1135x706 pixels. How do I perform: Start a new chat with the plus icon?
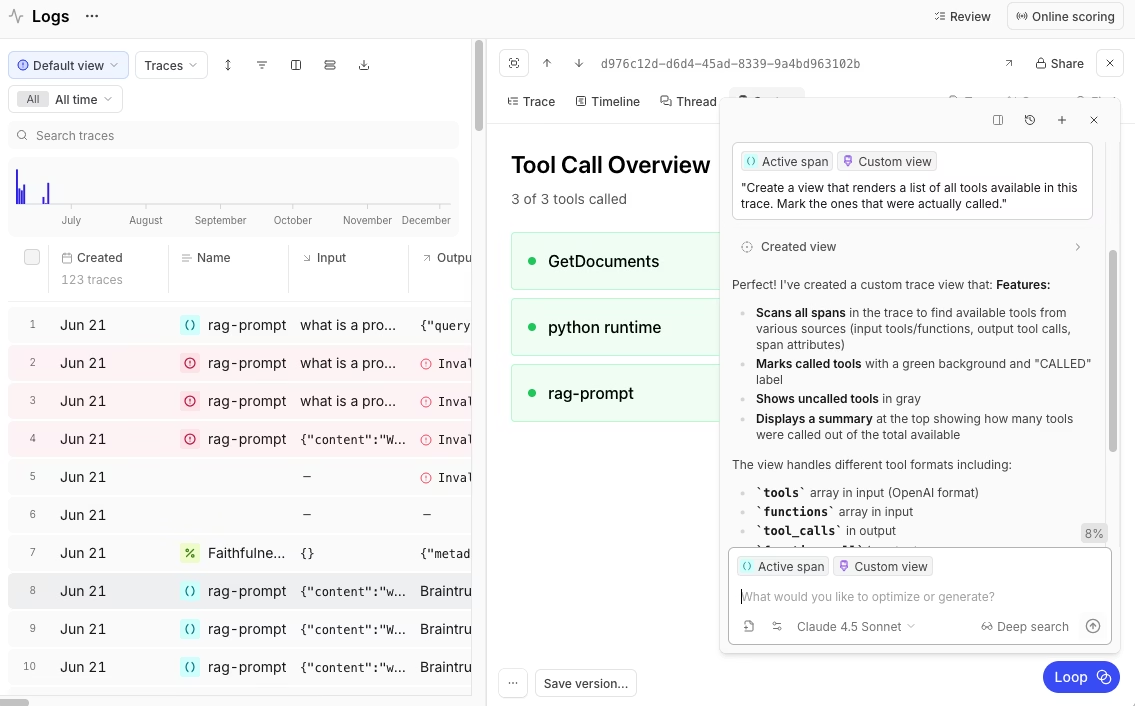pos(1062,120)
